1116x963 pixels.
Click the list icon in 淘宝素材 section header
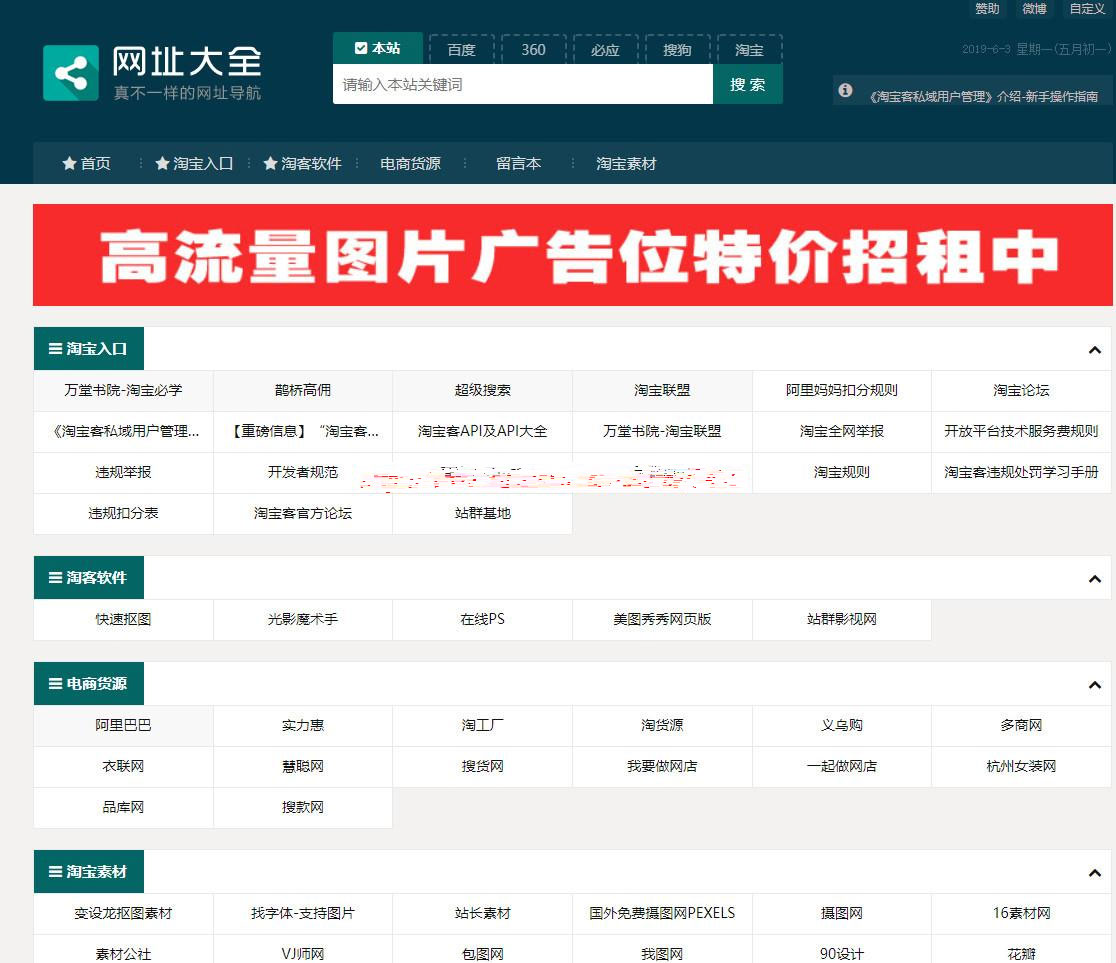[54, 872]
